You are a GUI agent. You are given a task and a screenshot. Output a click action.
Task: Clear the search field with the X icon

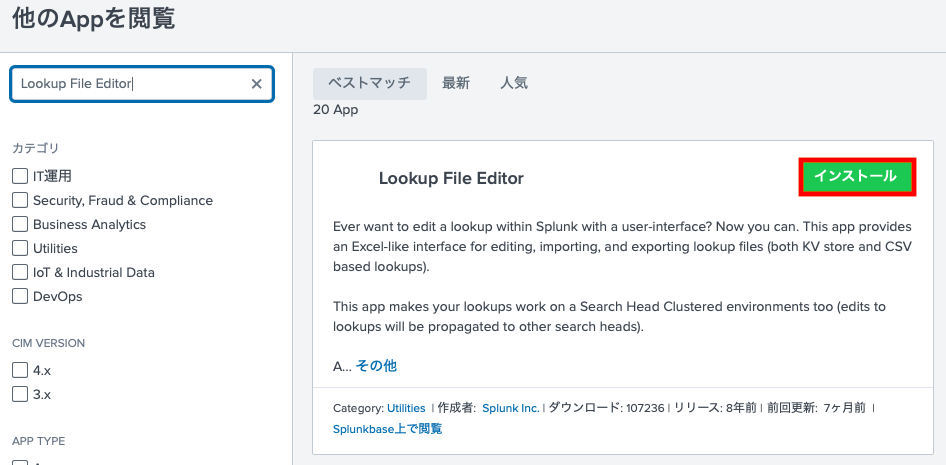(256, 84)
